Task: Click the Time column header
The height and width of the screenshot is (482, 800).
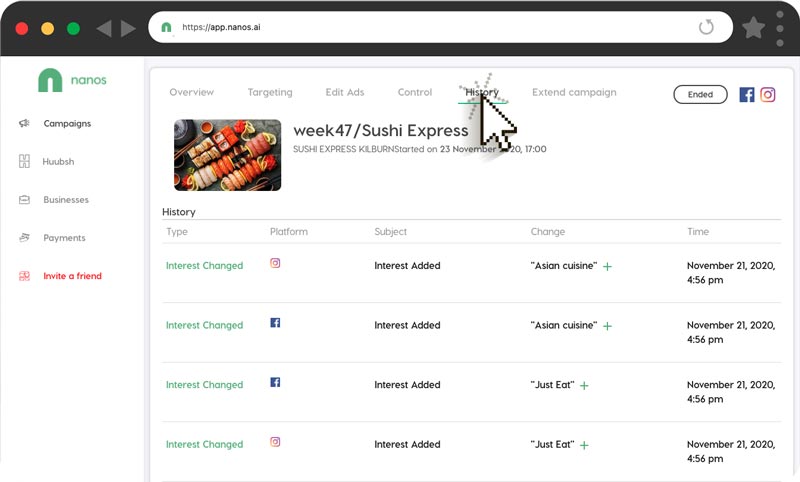Action: coord(697,232)
